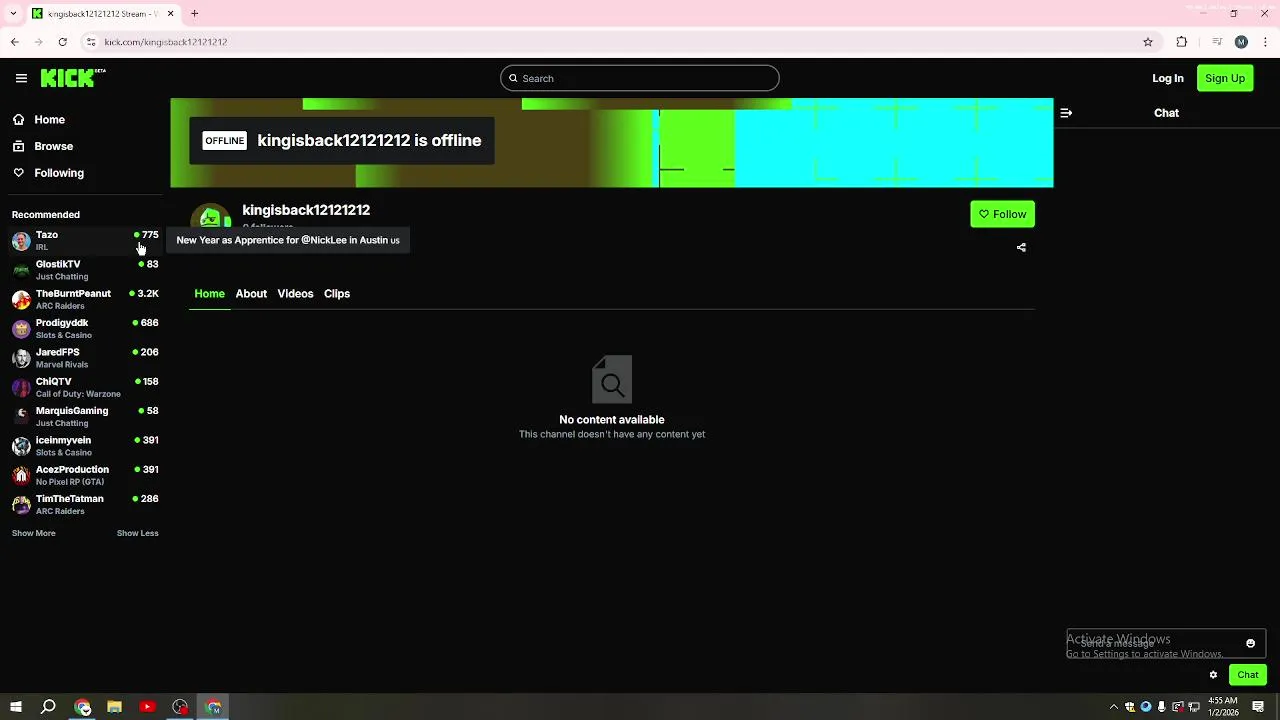This screenshot has width=1280, height=720.
Task: Open Chrome media control icon
Action: [1216, 42]
